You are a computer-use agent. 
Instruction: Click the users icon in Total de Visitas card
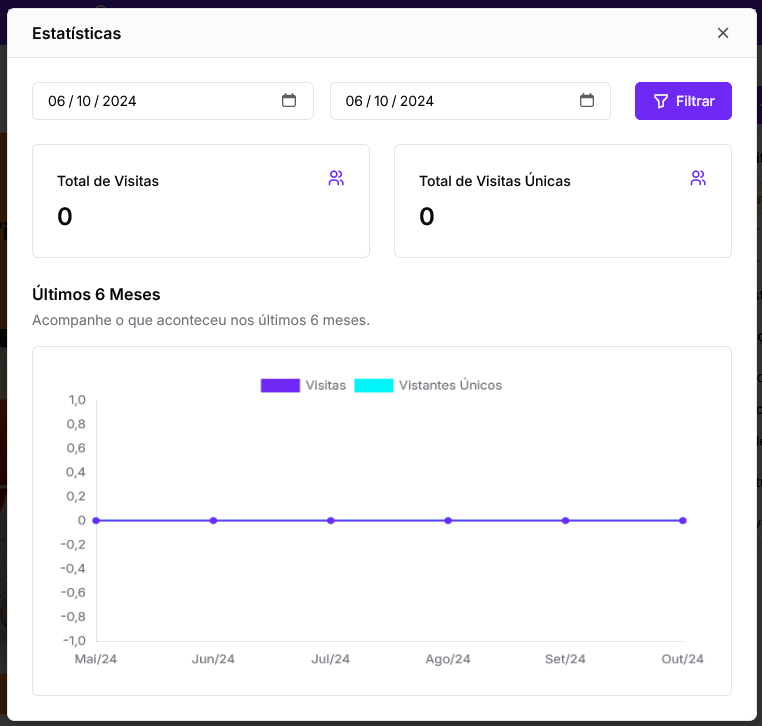click(336, 179)
